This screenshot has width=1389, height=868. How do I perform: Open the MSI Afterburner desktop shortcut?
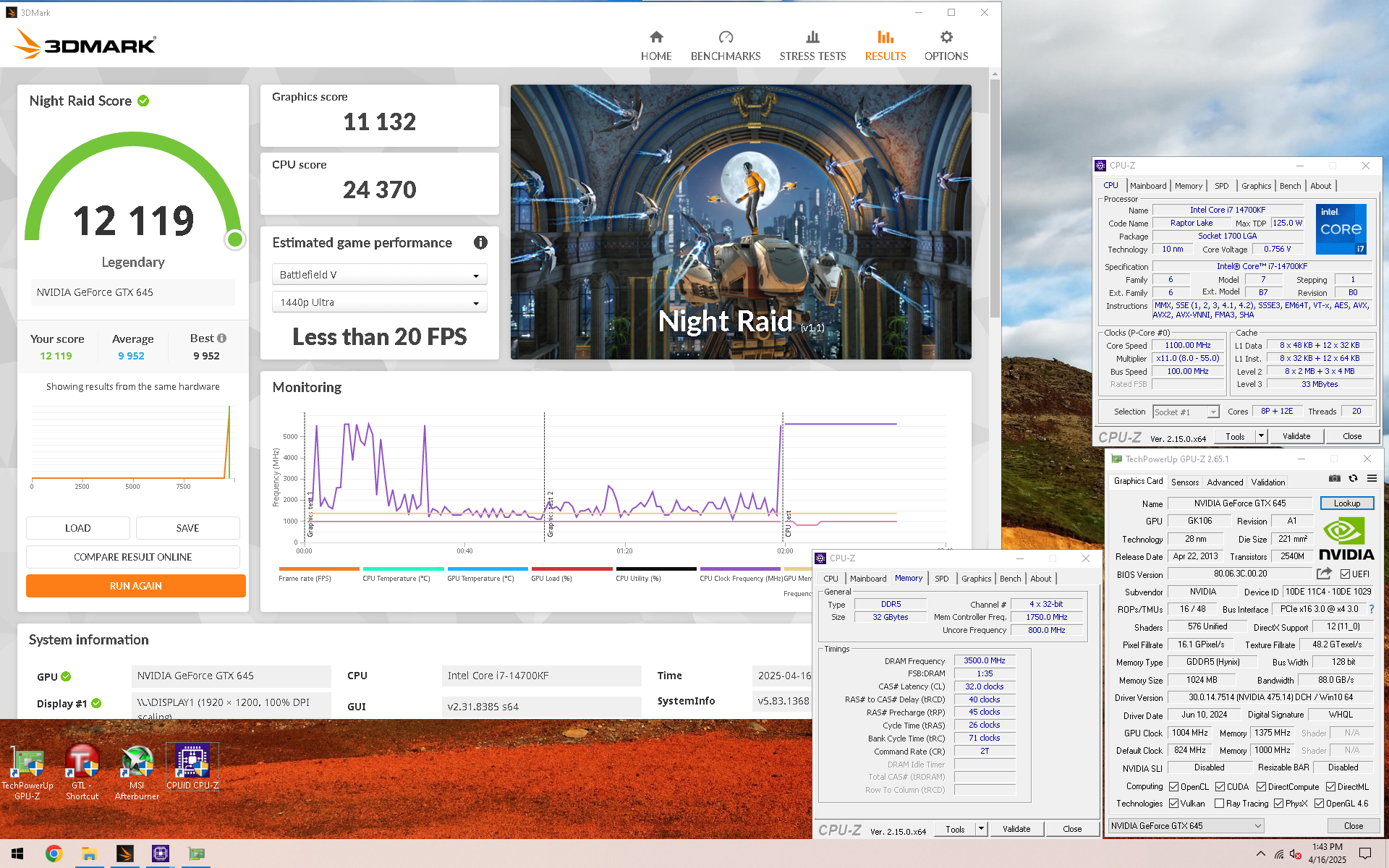tap(137, 771)
